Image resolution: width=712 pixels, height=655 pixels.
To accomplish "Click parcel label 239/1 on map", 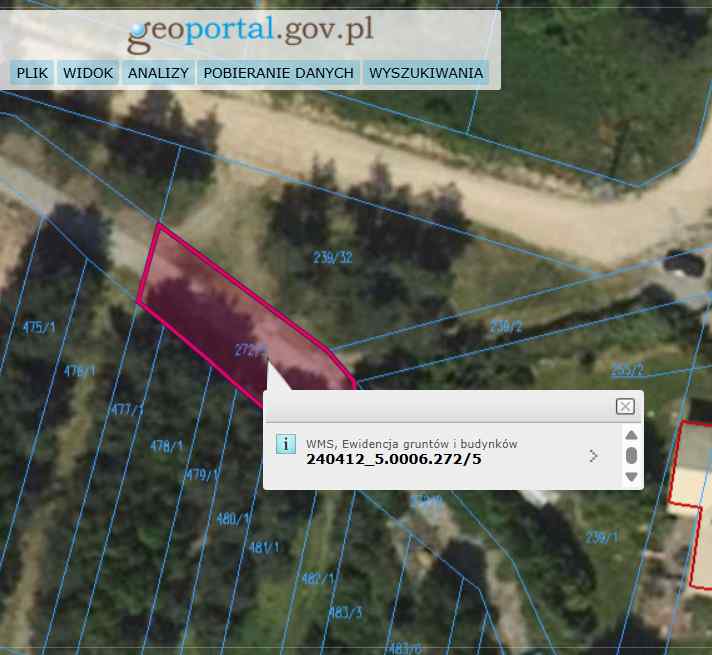I will click(x=602, y=537).
